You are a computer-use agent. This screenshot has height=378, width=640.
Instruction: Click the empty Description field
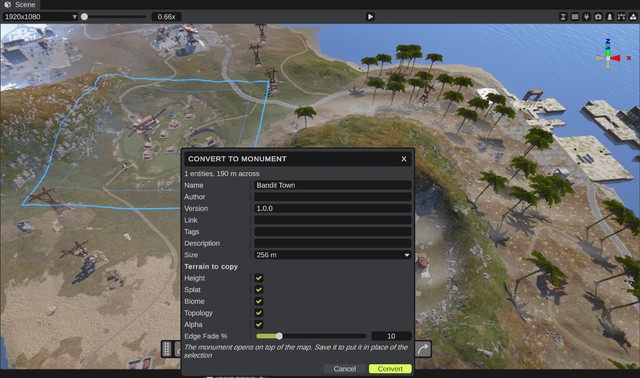332,243
